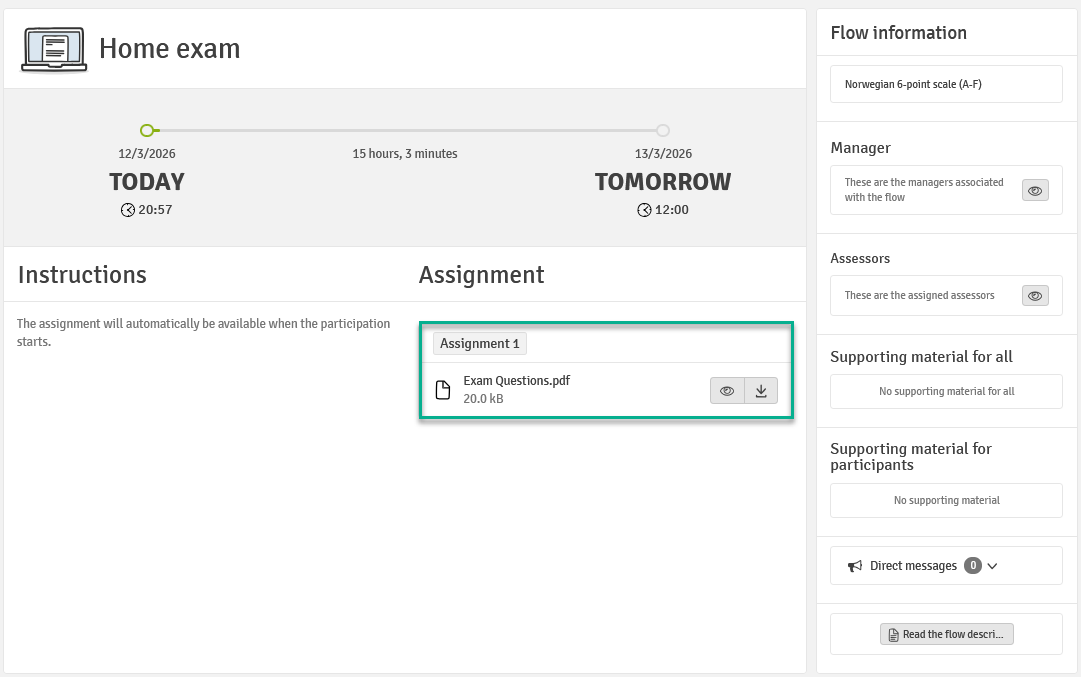Select the Assignment 1 tab label
Image resolution: width=1081 pixels, height=677 pixels.
click(x=480, y=343)
